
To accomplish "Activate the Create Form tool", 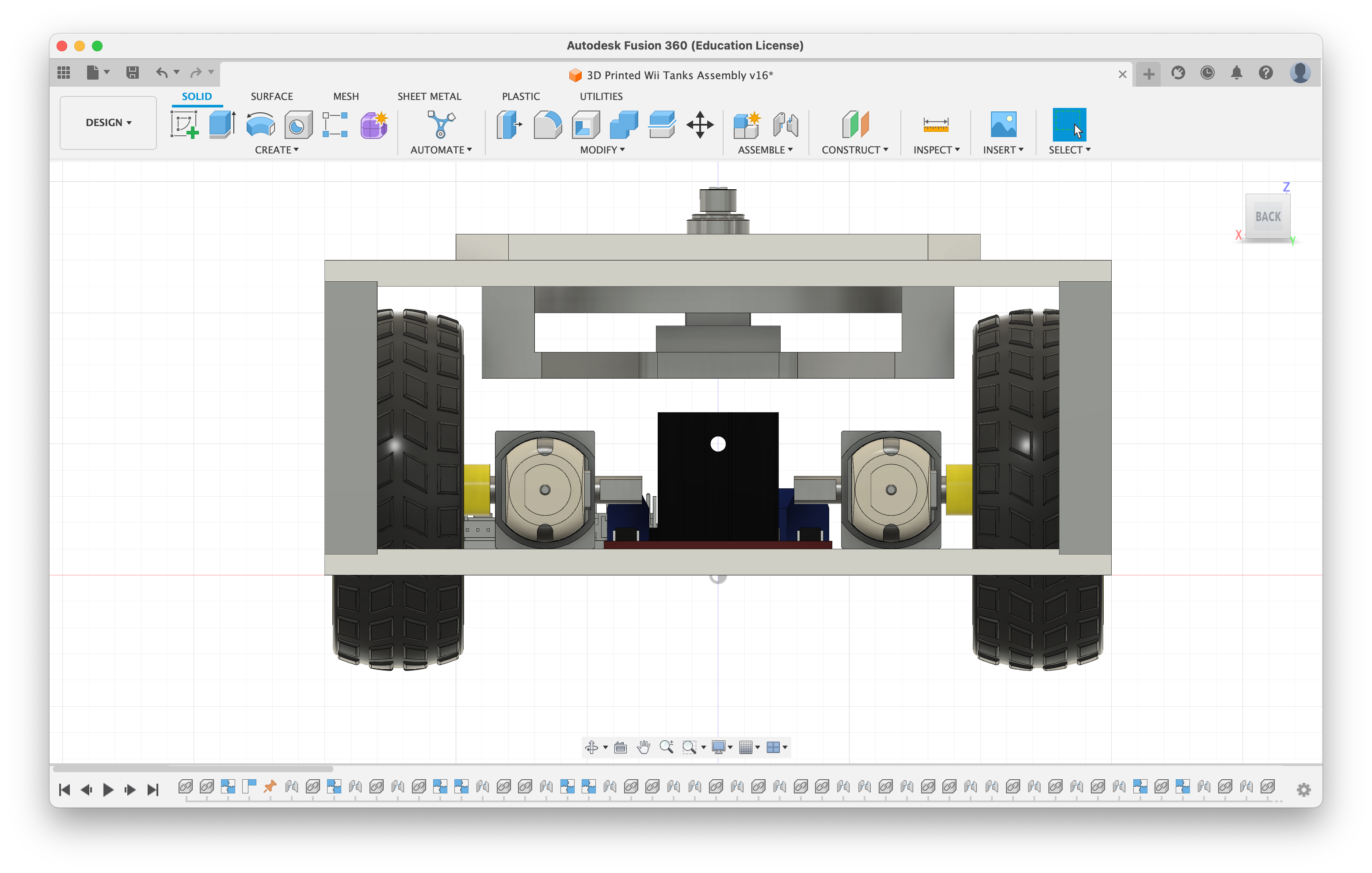I will (374, 125).
